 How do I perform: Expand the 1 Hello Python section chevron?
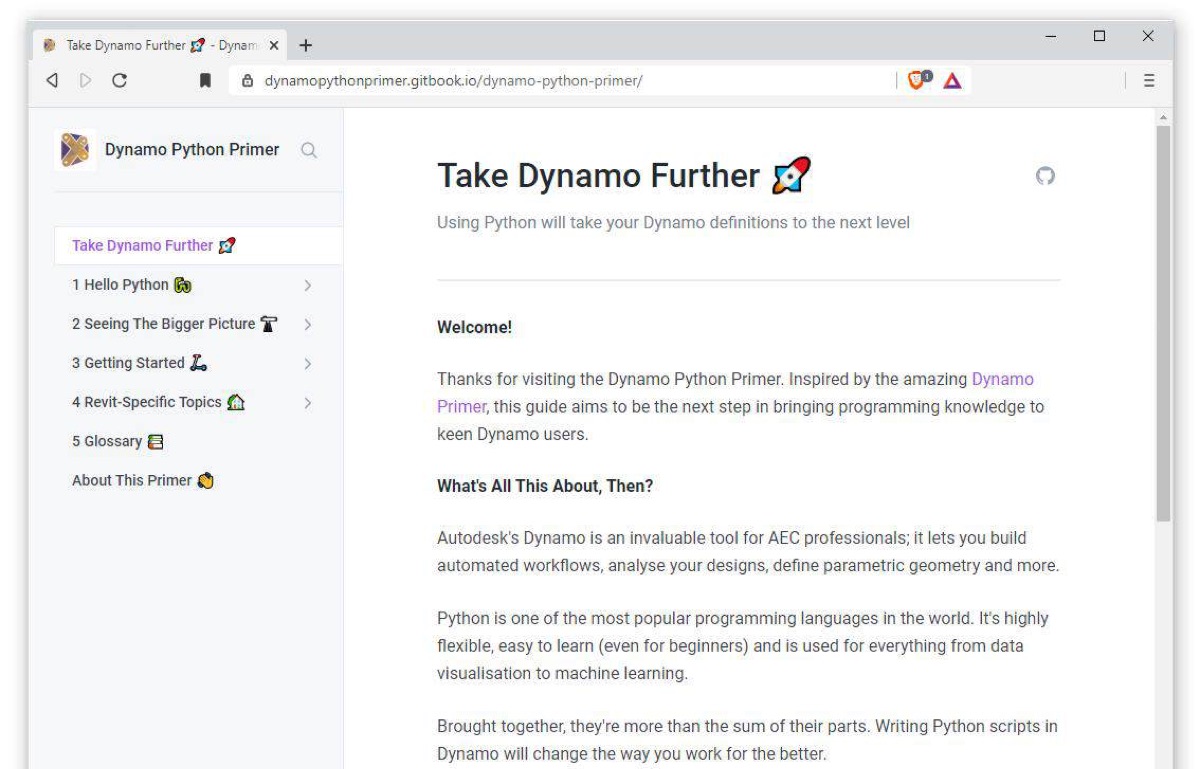(308, 285)
